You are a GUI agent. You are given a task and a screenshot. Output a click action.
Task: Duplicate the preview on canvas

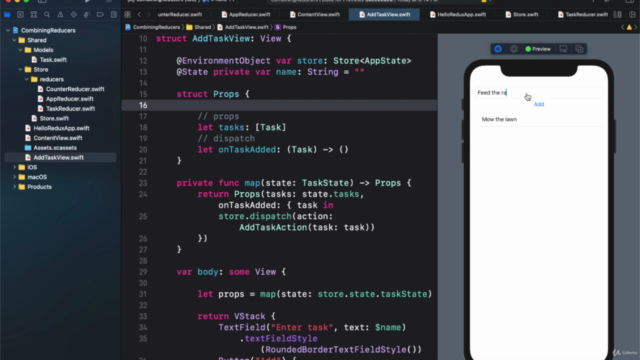pos(580,49)
